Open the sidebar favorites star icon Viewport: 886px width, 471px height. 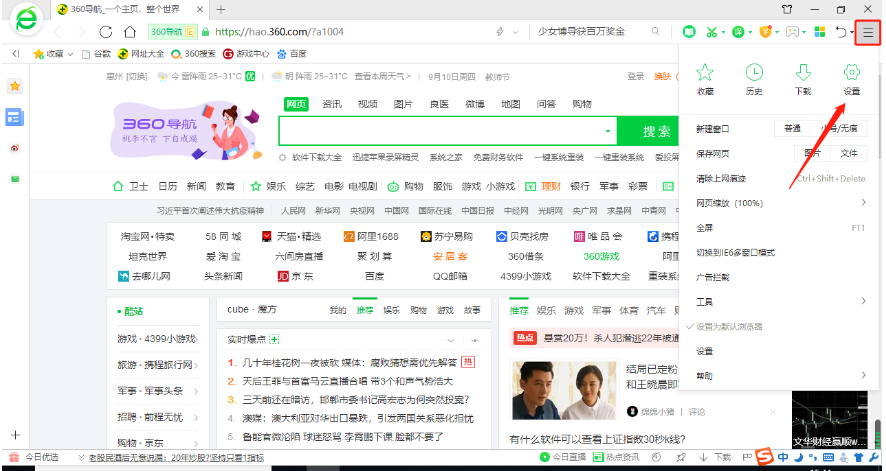point(14,87)
